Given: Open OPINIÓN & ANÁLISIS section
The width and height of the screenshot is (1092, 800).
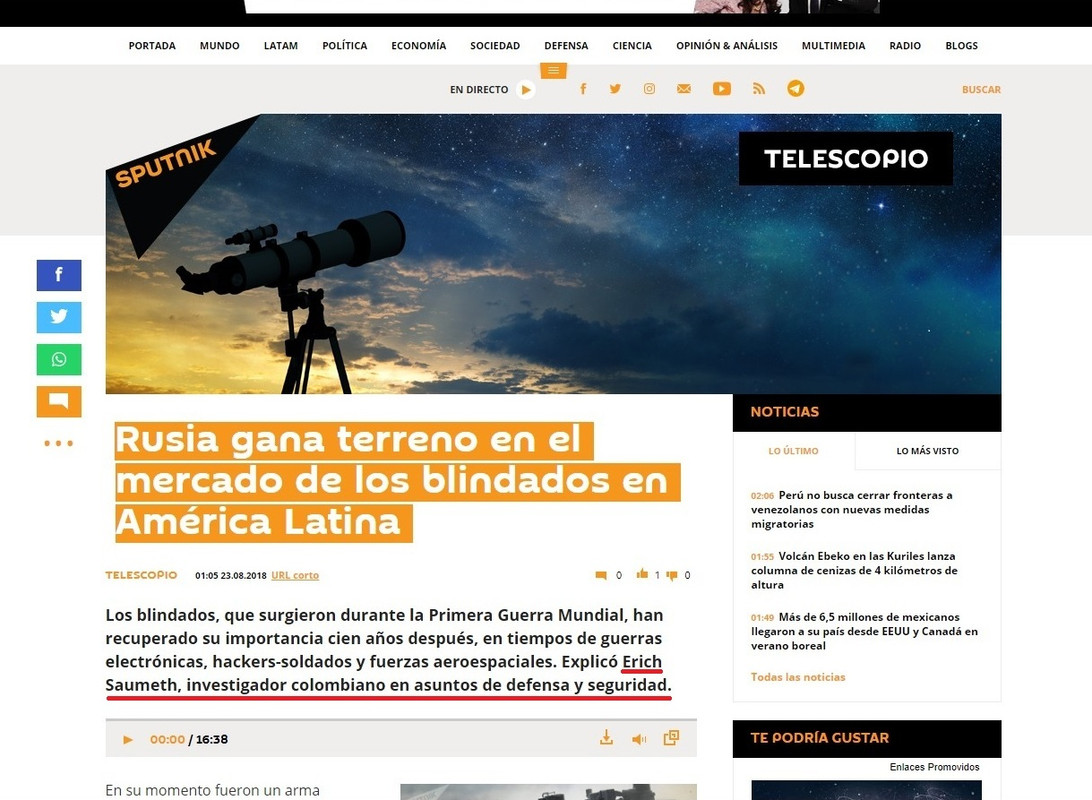Looking at the screenshot, I should (x=727, y=45).
